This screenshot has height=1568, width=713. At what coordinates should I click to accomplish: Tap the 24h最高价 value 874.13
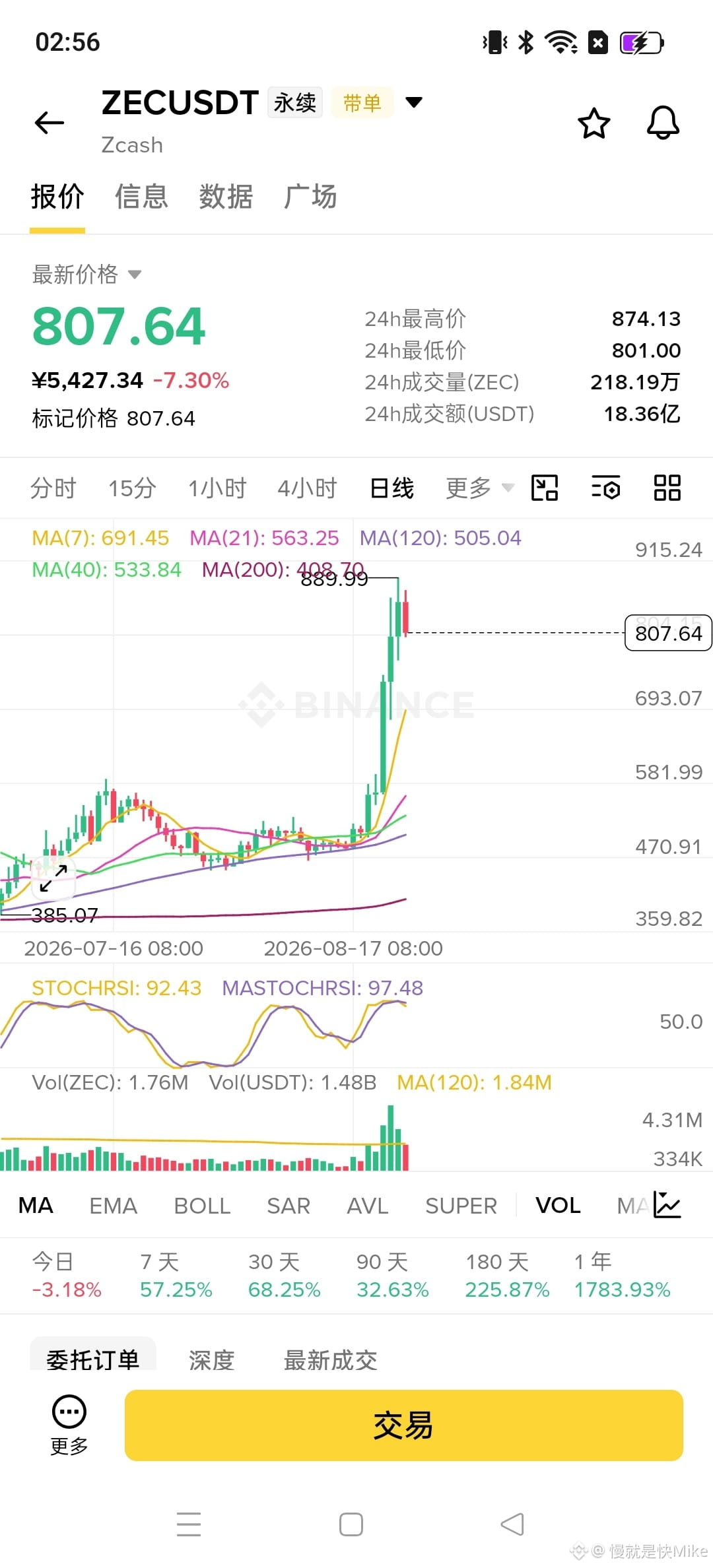[x=646, y=319]
